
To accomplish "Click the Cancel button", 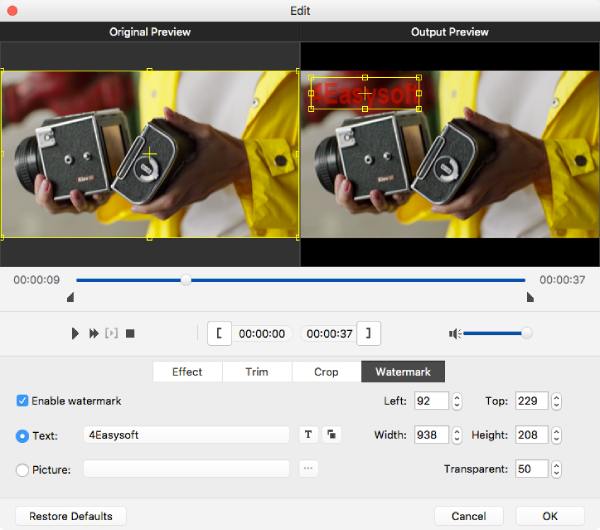I will [469, 516].
